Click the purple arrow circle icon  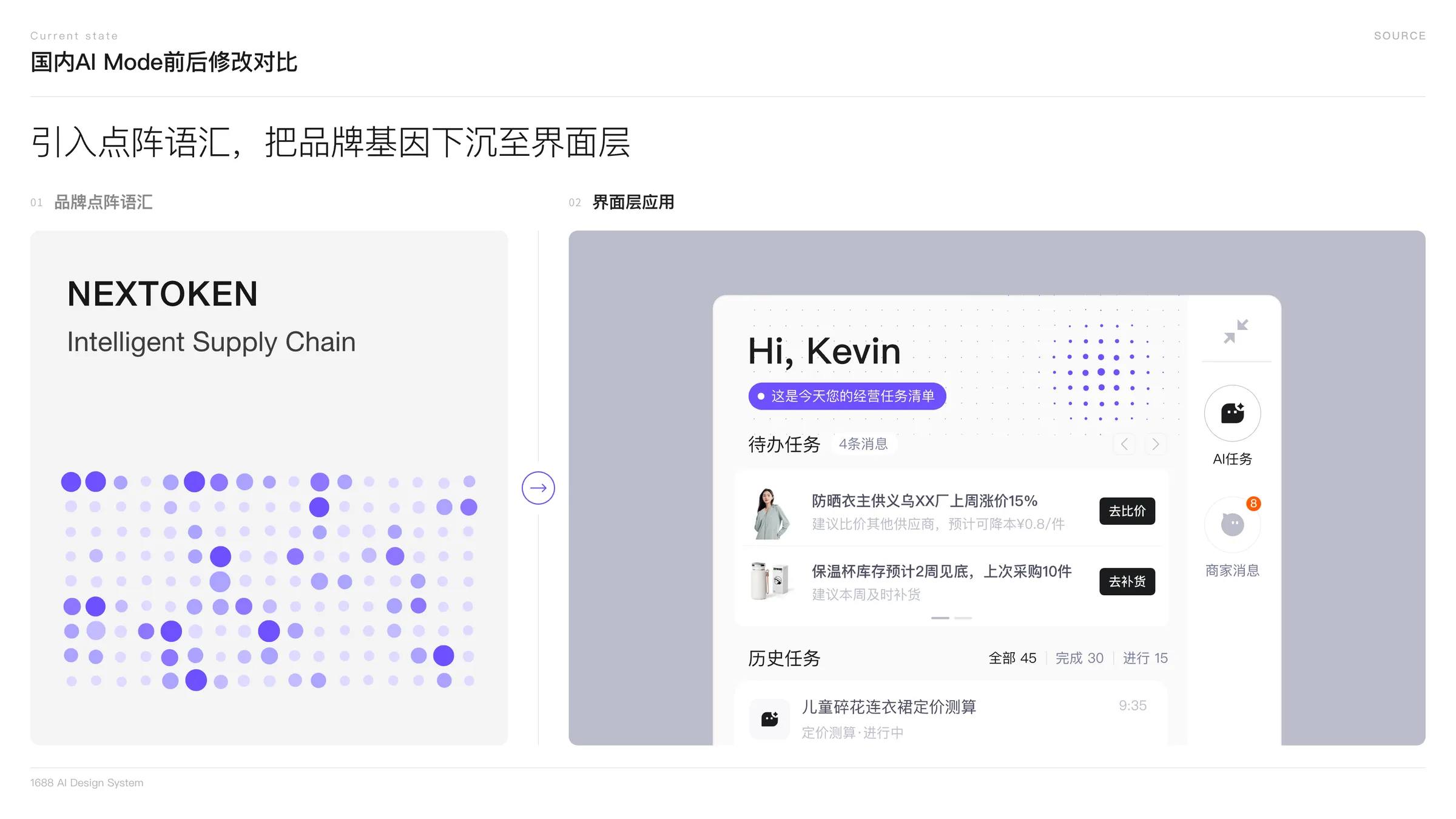click(x=538, y=488)
